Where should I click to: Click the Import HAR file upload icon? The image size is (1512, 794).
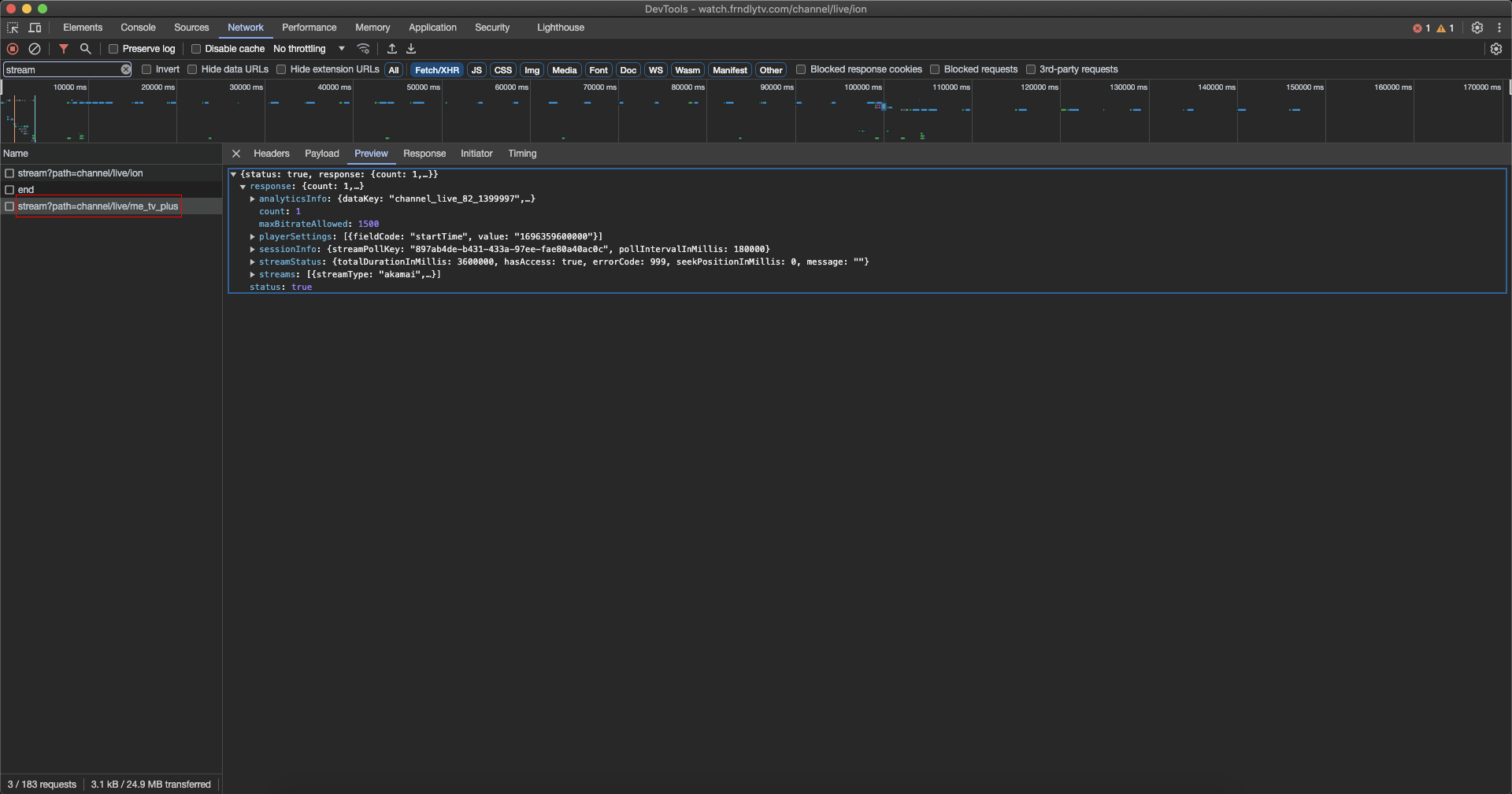tap(392, 49)
